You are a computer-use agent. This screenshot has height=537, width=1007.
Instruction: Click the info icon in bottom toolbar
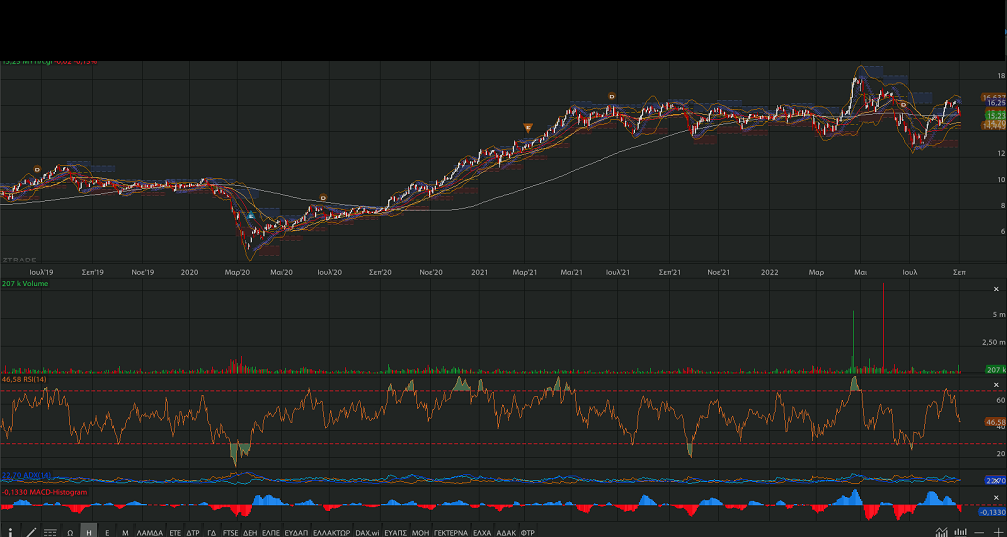click(10, 532)
